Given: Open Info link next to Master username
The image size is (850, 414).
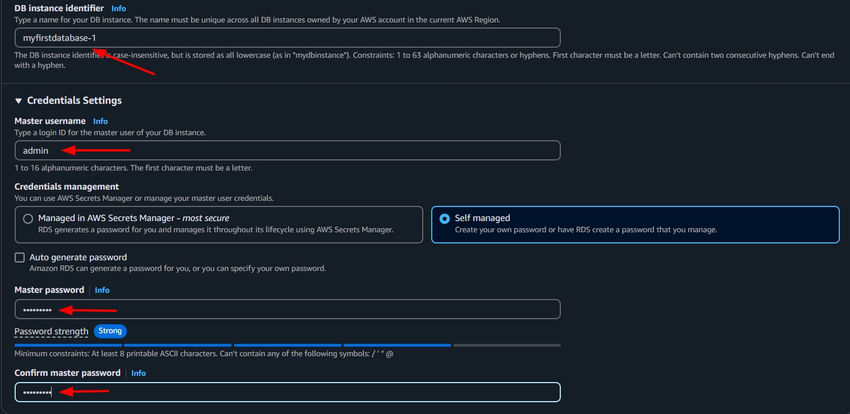Looking at the screenshot, I should [x=100, y=121].
